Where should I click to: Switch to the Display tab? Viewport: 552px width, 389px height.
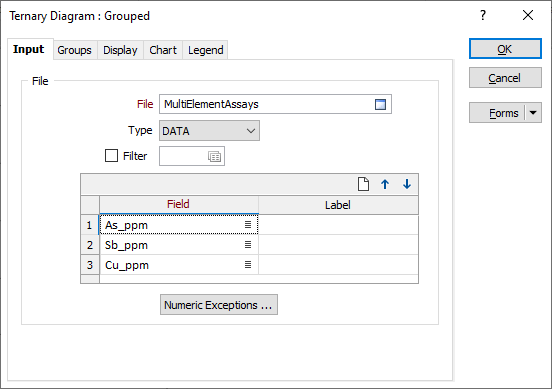[120, 50]
